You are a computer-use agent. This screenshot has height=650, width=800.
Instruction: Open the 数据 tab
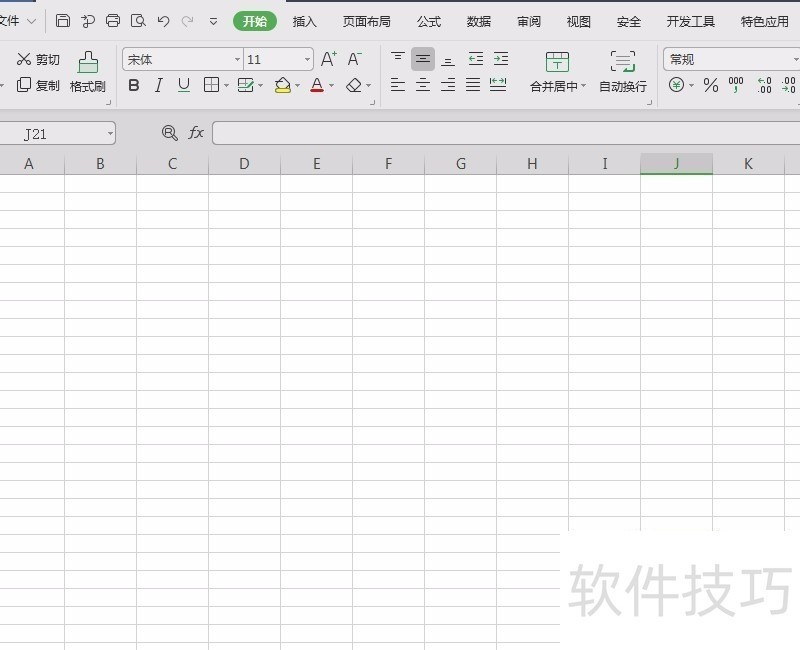click(479, 21)
